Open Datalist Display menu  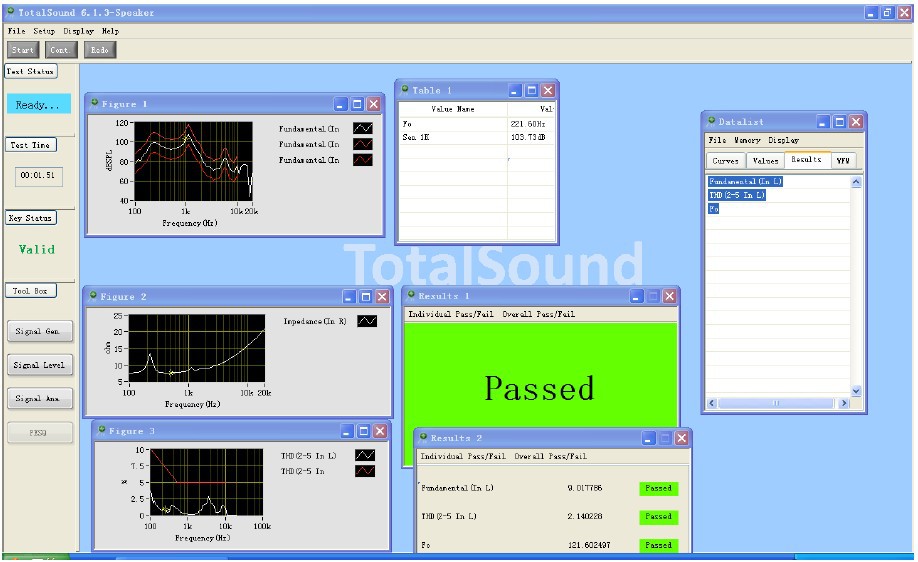click(x=783, y=140)
